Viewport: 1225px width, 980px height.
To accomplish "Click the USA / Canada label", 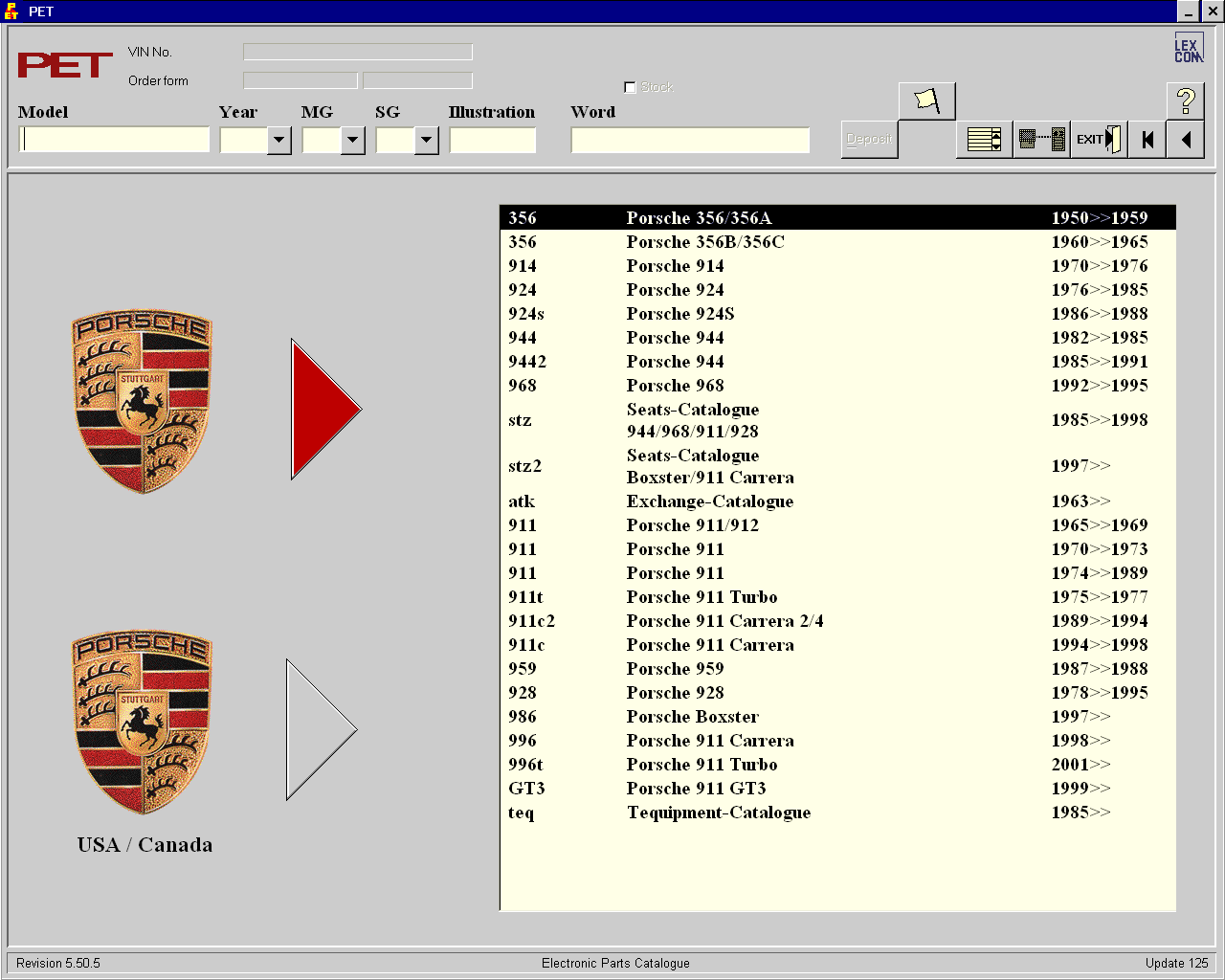I will click(145, 845).
